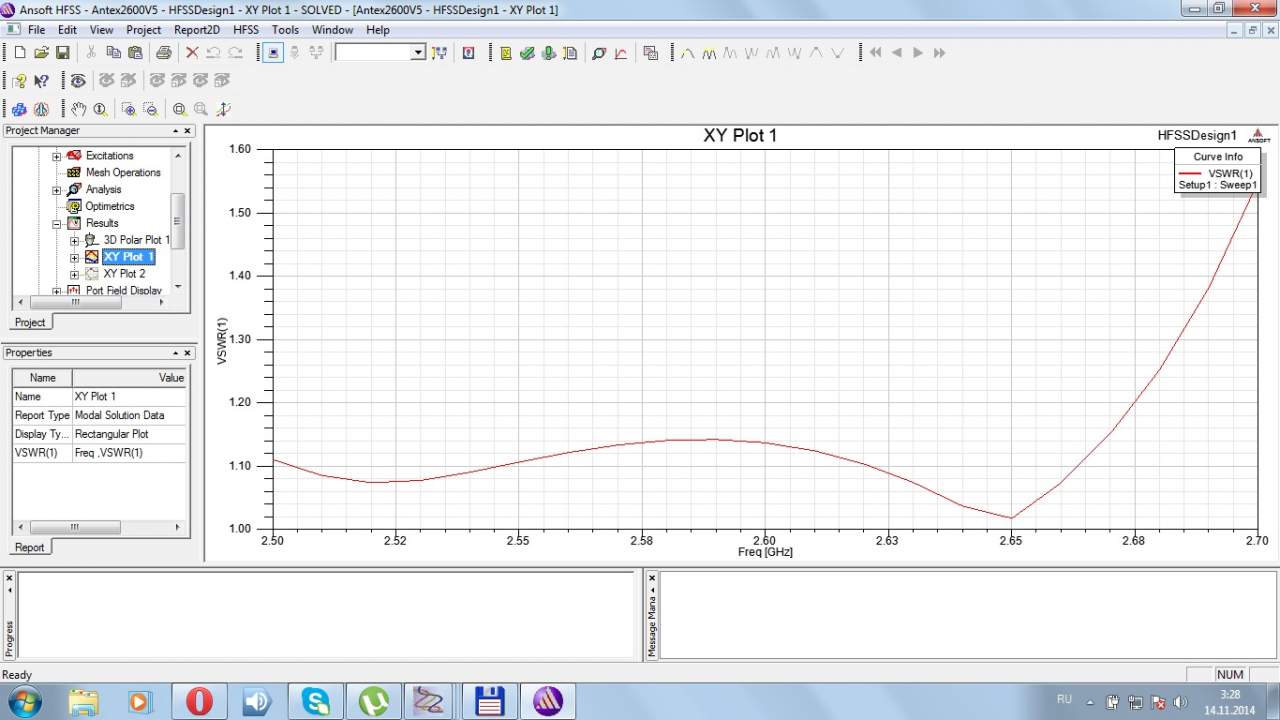
Task: Select the Pan hand tool
Action: point(78,110)
